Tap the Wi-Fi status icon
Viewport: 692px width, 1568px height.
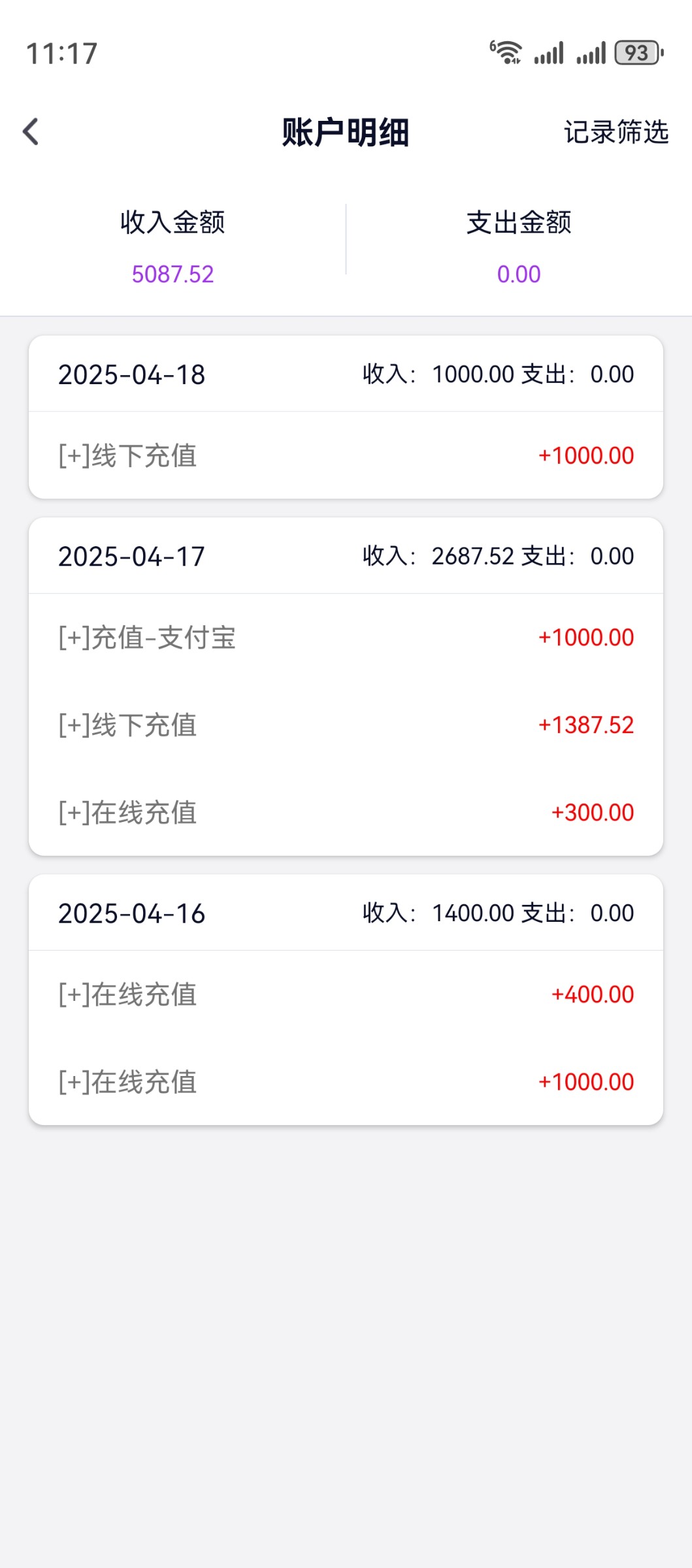(x=506, y=52)
